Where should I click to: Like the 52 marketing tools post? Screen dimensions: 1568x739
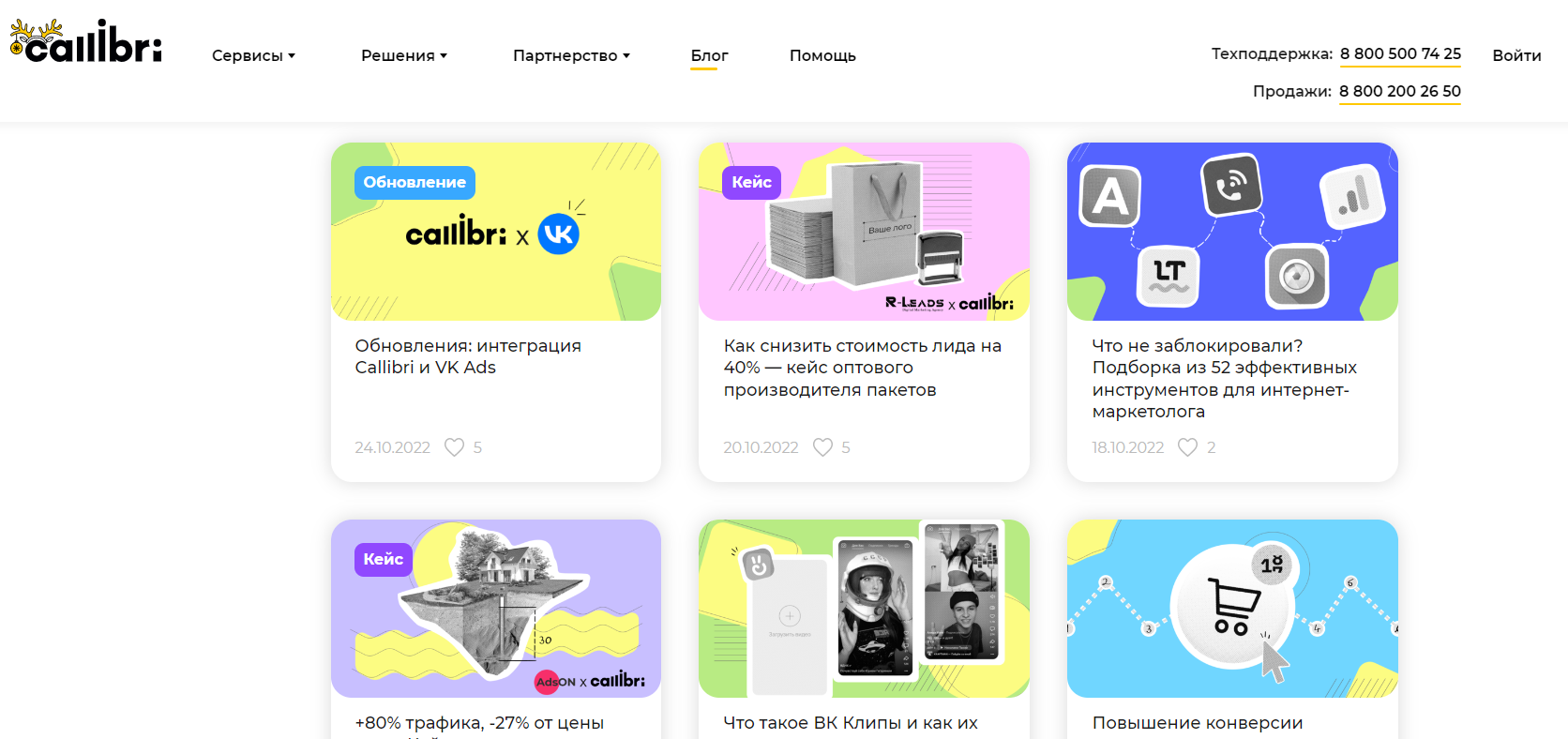pyautogui.click(x=1187, y=447)
